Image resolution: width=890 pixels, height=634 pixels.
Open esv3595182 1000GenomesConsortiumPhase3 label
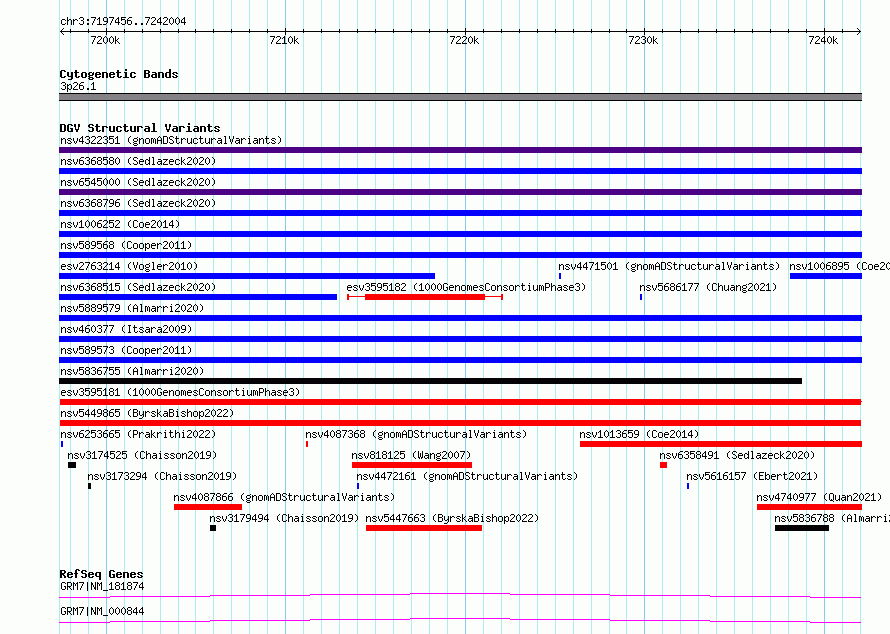point(466,287)
